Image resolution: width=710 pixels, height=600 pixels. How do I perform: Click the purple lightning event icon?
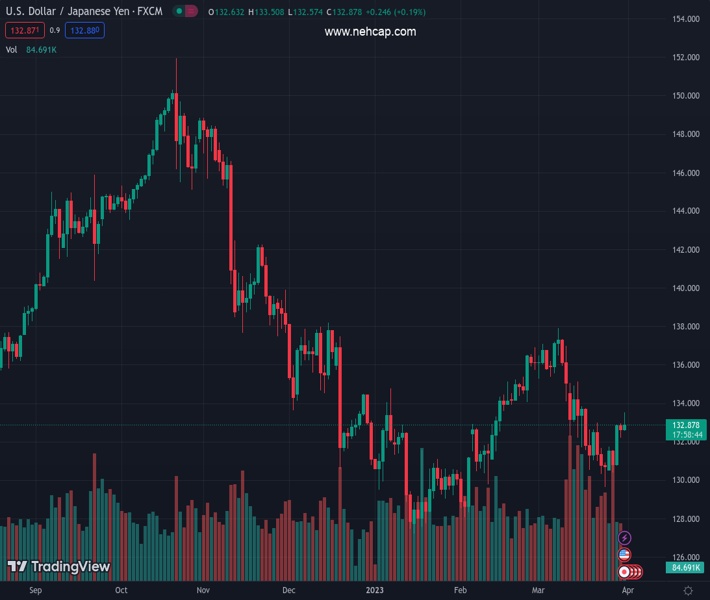pos(625,539)
